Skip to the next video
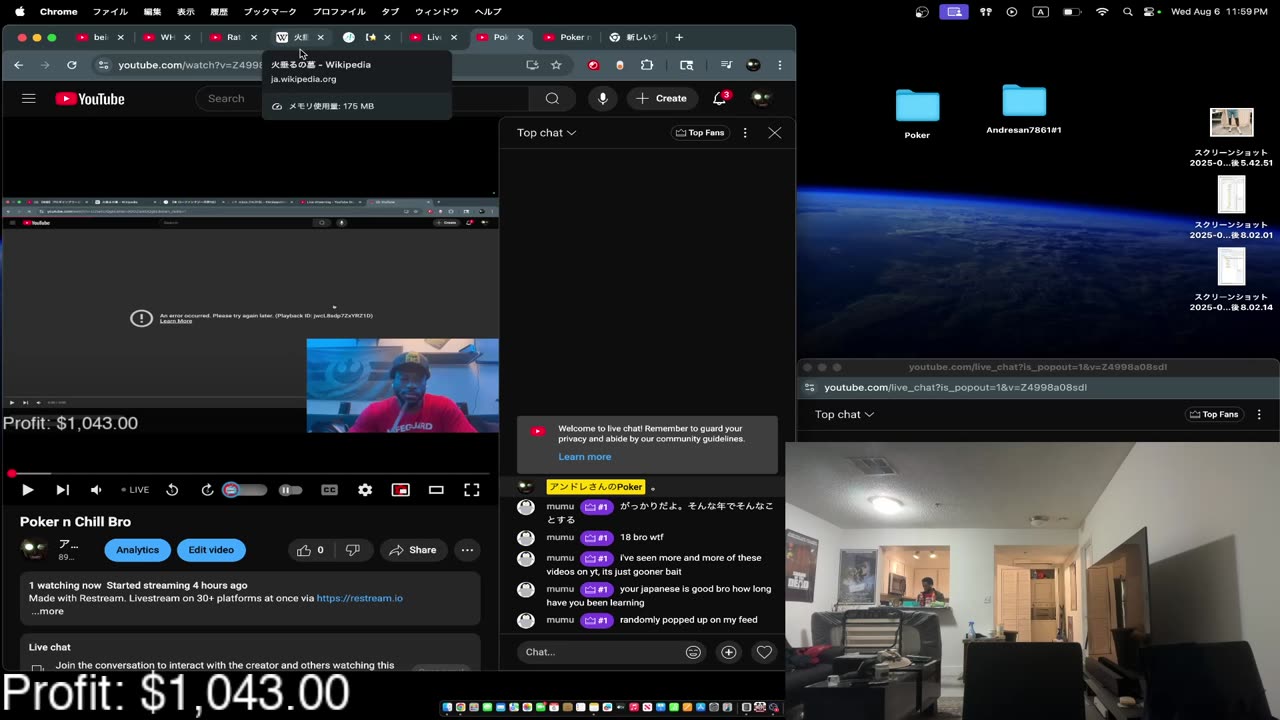 tap(62, 490)
